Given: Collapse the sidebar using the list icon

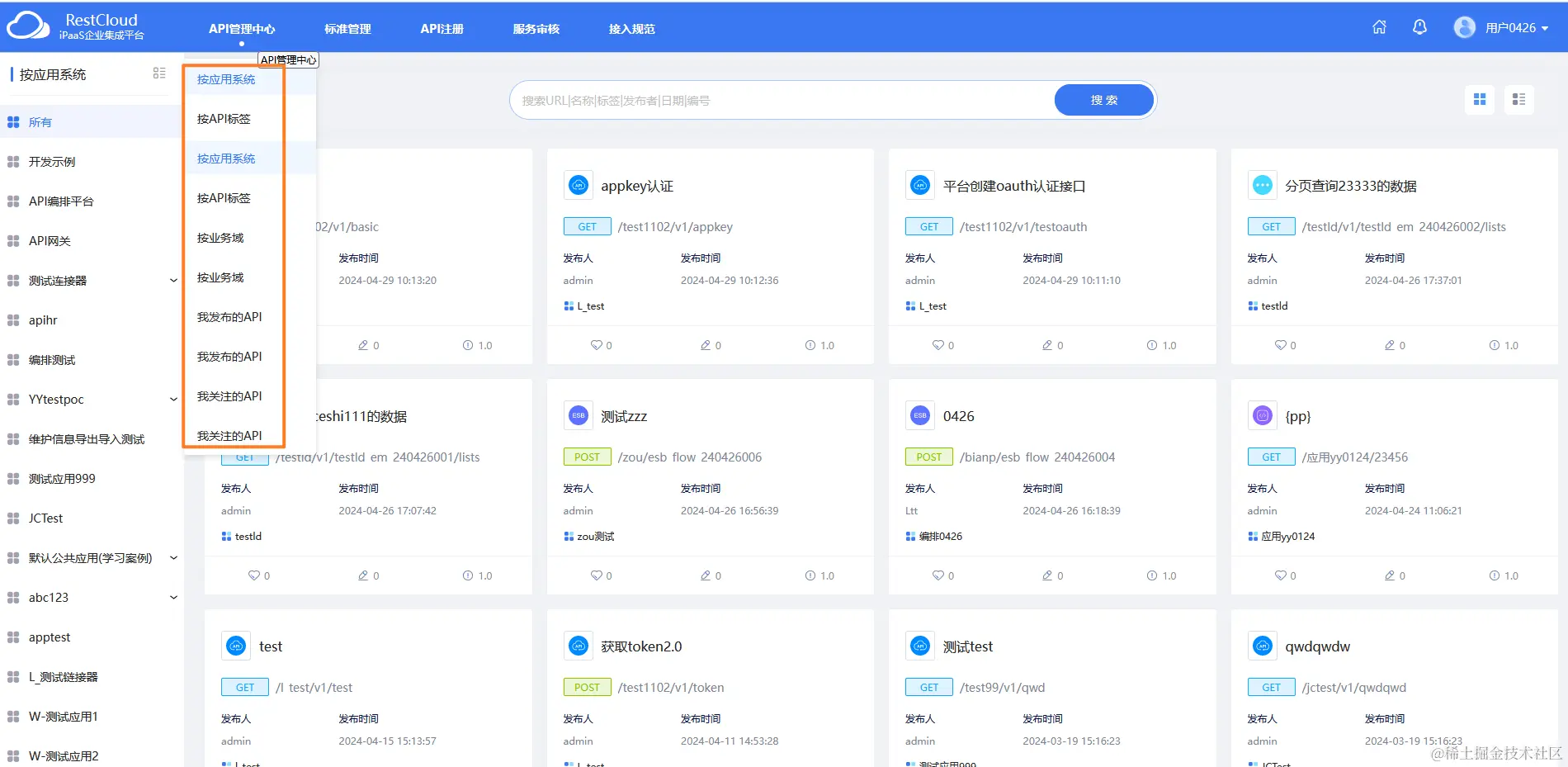Looking at the screenshot, I should (159, 73).
